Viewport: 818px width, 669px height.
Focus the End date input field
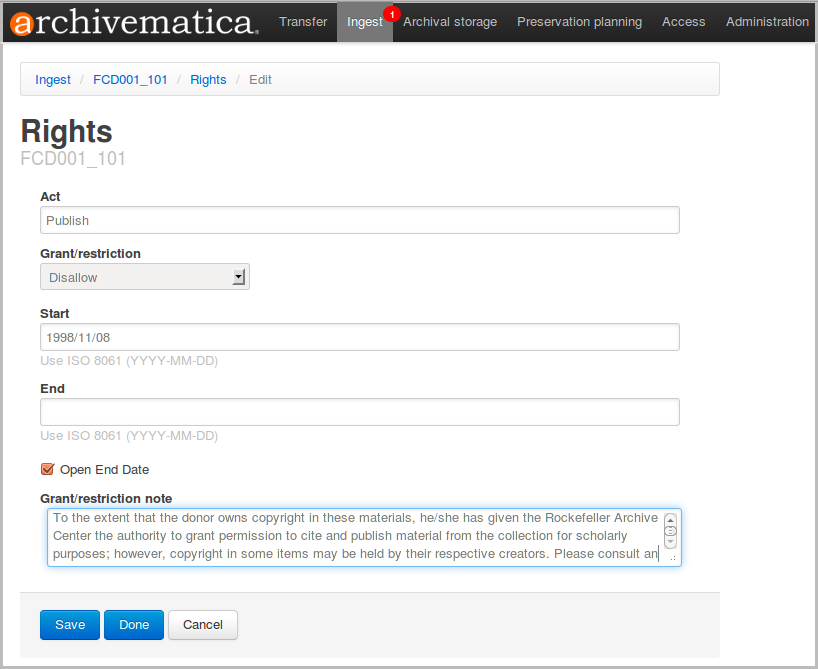360,412
